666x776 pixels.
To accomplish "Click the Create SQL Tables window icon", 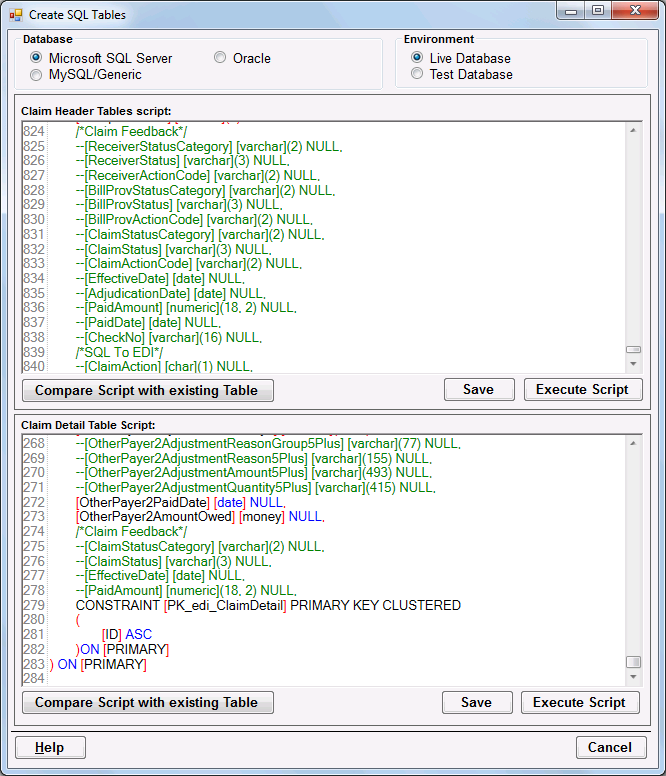I will (16, 15).
